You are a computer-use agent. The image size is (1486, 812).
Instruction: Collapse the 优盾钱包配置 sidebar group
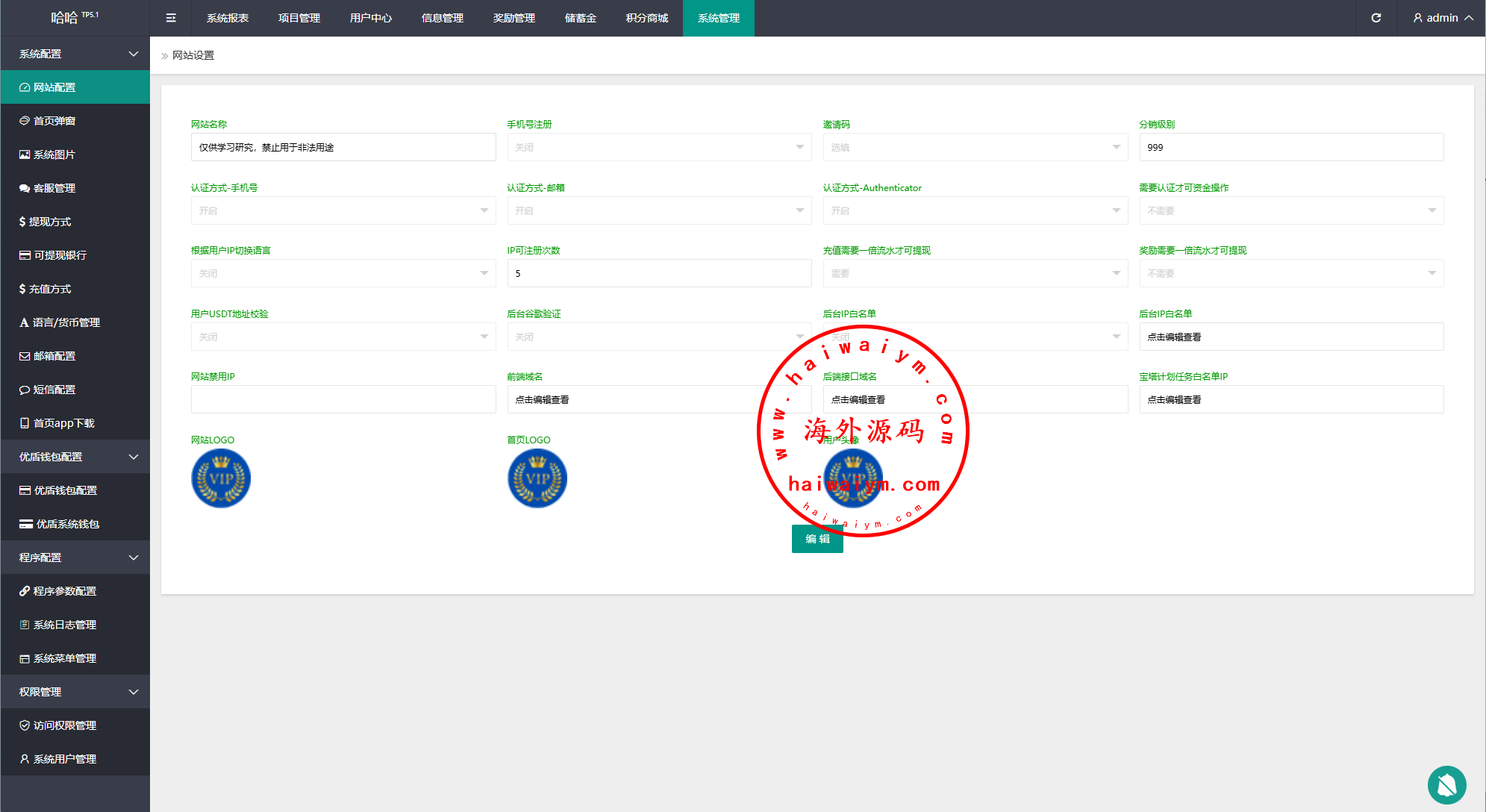click(75, 457)
